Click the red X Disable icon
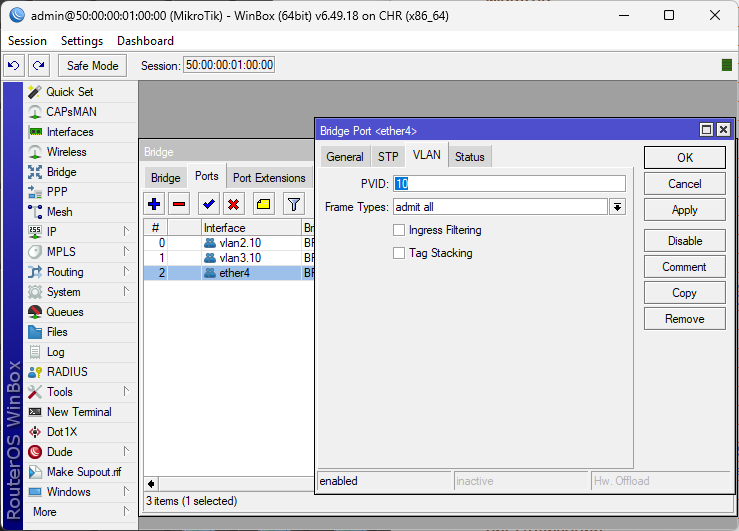Image resolution: width=739 pixels, height=531 pixels. coord(234,204)
